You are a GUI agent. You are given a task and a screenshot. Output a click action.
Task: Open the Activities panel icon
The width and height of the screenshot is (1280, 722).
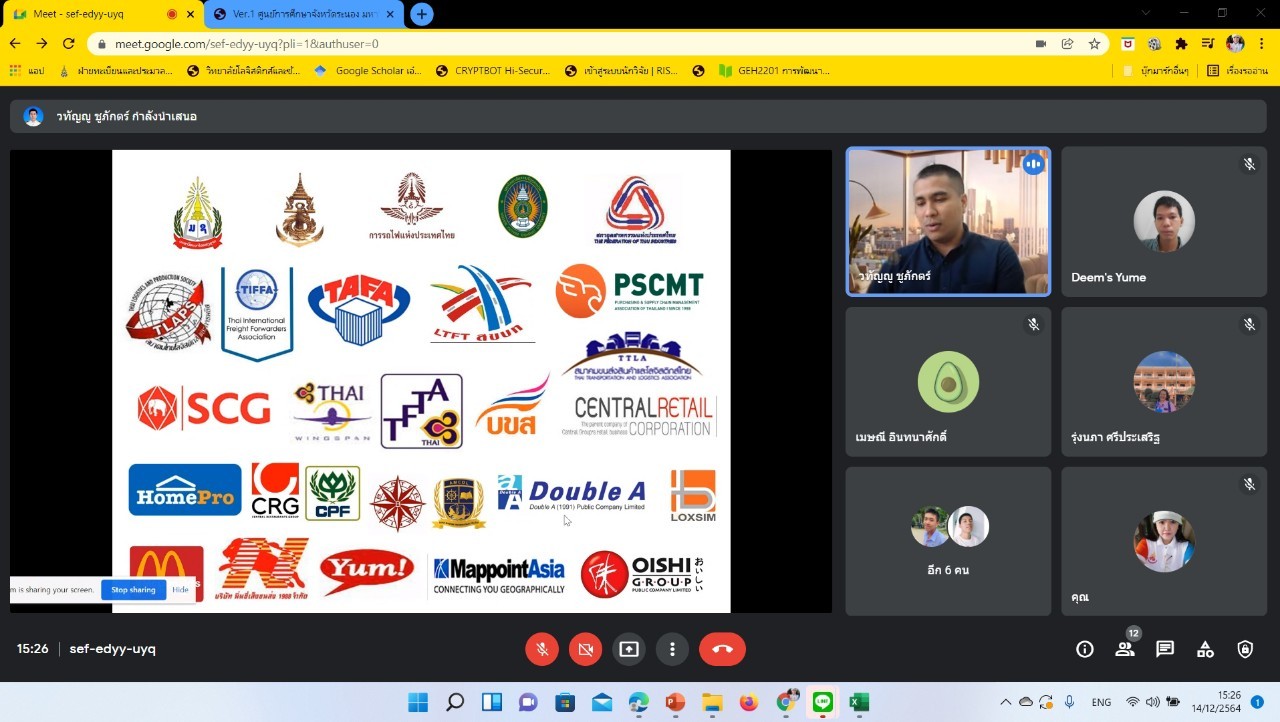point(1205,649)
